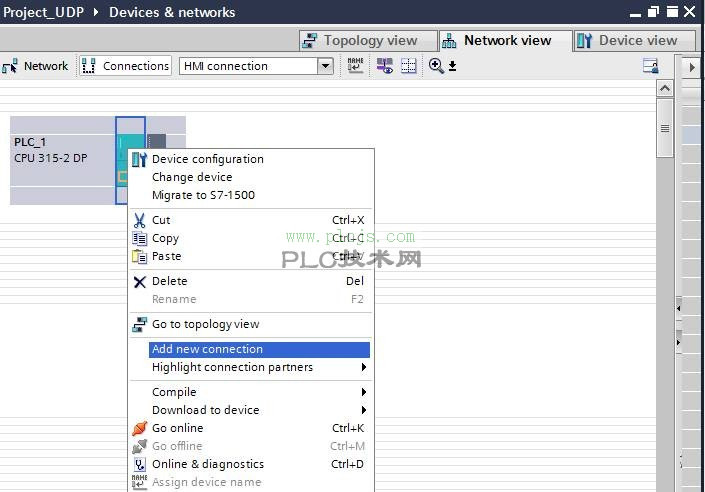Click the vertical scrollbar up arrow
Image resolution: width=705 pixels, height=492 pixels.
point(665,89)
